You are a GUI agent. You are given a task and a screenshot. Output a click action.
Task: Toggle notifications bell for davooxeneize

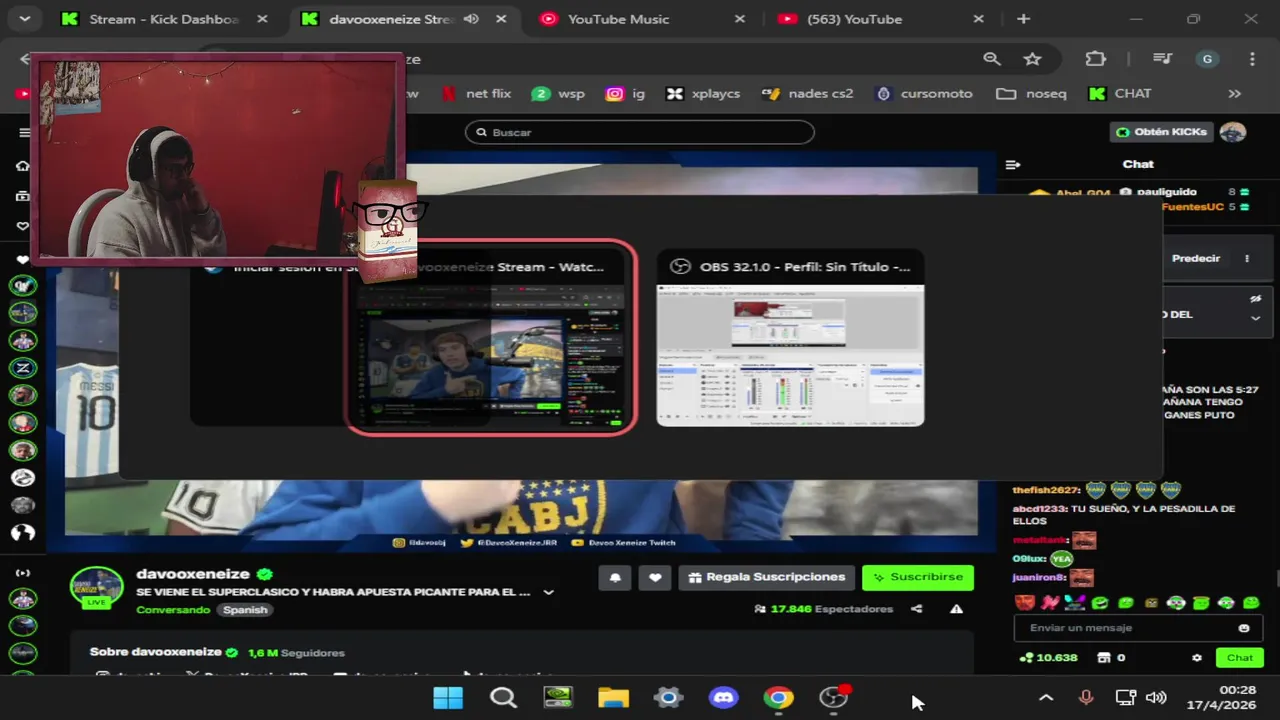click(615, 577)
